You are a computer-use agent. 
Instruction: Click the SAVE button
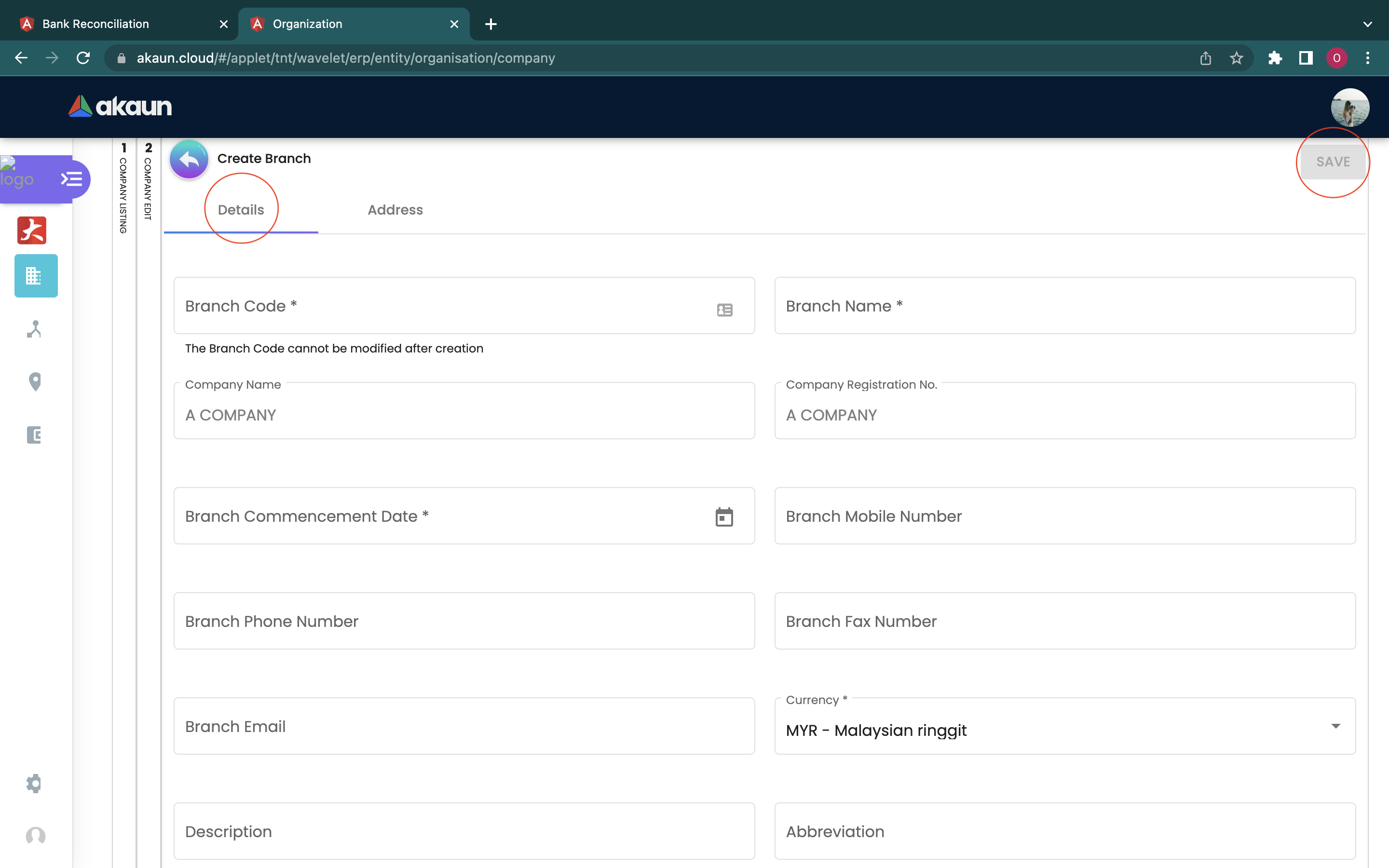[x=1333, y=162]
